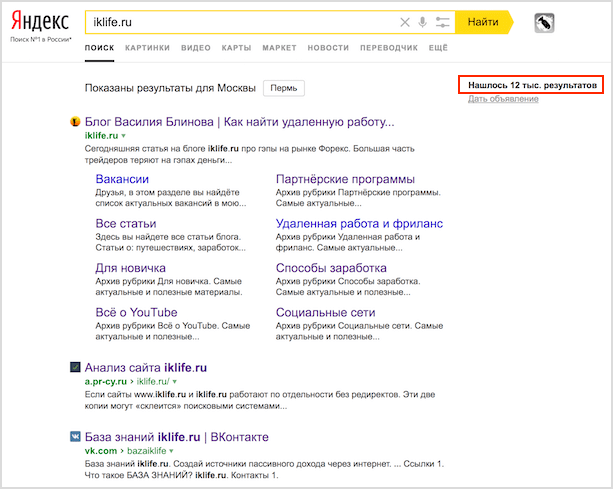
Task: Open the Анализ сайта iklife.ru result
Action: point(146,367)
